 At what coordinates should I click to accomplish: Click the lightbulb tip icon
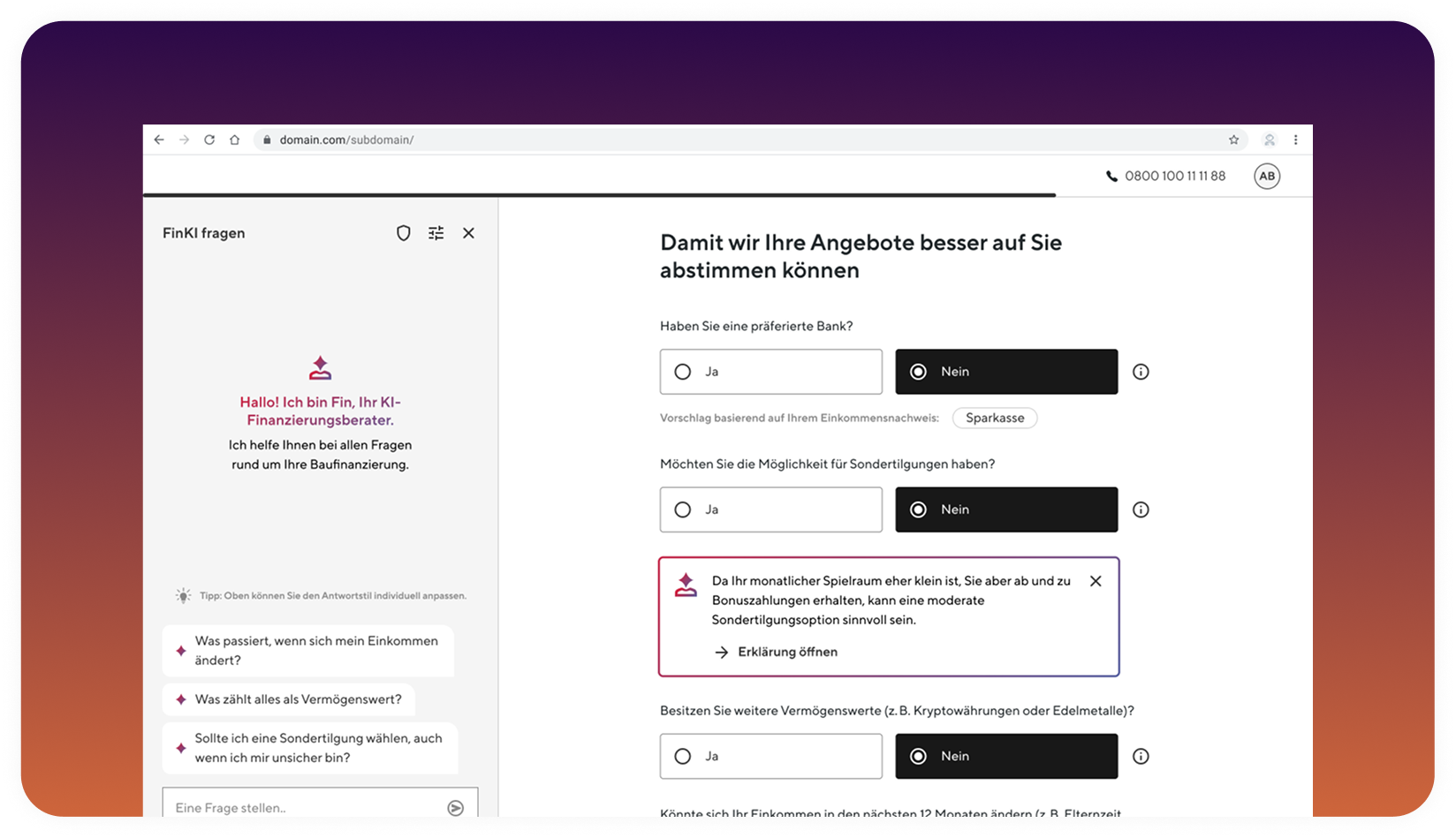tap(183, 595)
